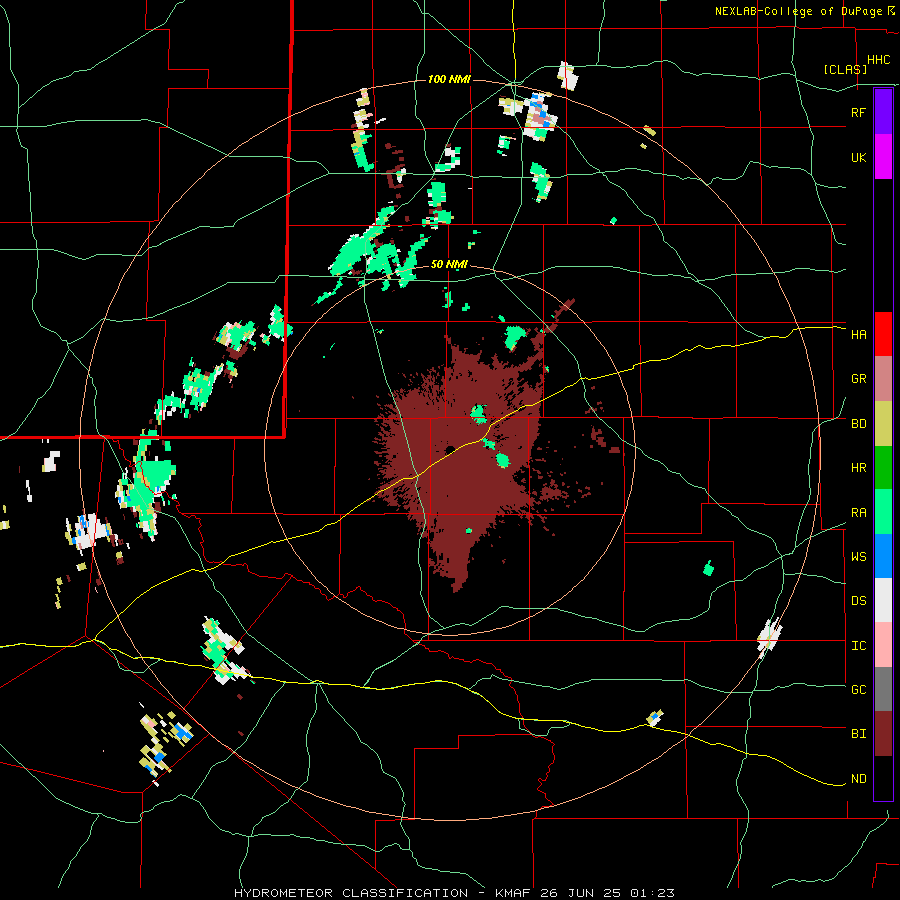Click the RA legend label
Image resolution: width=900 pixels, height=900 pixels.
pos(858,512)
